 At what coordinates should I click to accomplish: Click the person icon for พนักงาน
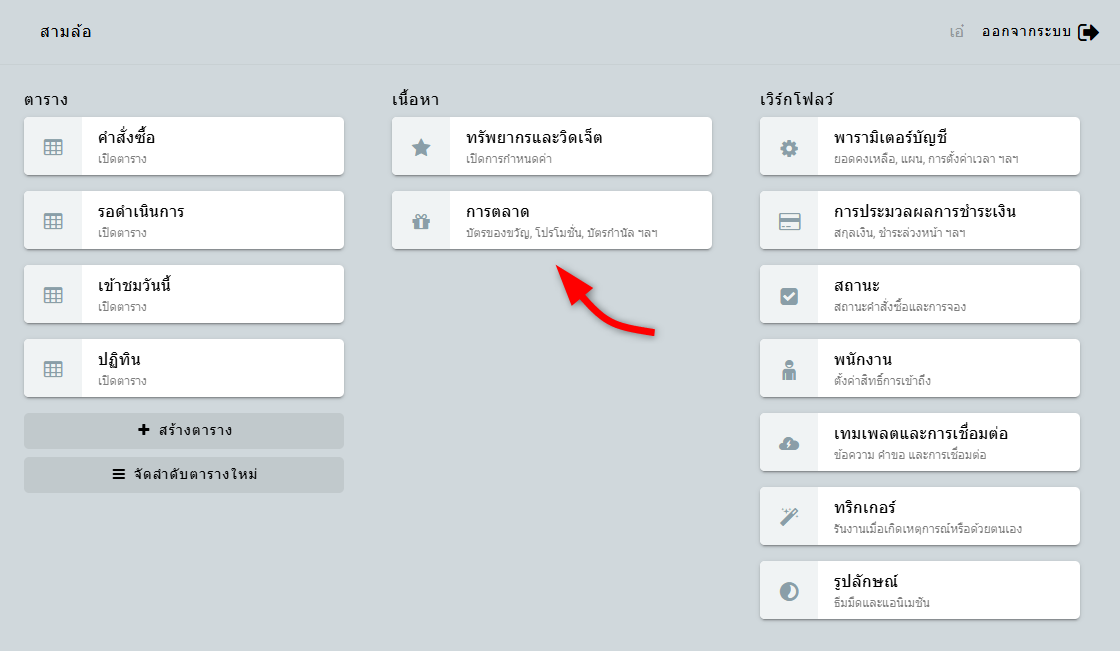[x=789, y=369]
